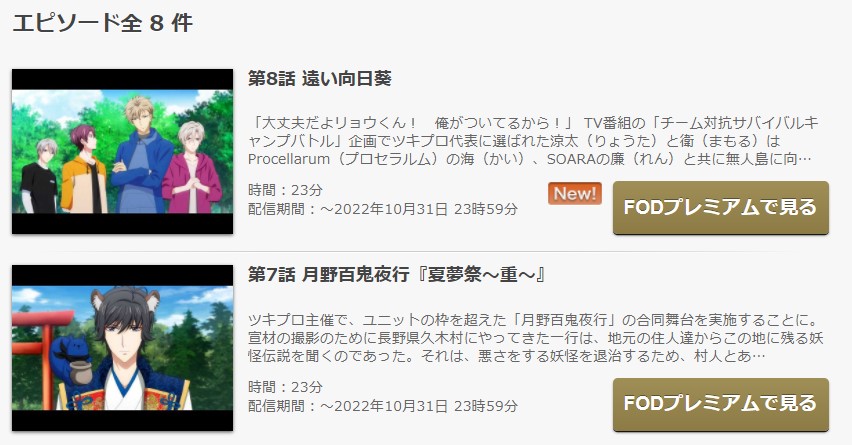The image size is (852, 445).
Task: Click the エピソード全 8 件 heading
Action: point(103,23)
